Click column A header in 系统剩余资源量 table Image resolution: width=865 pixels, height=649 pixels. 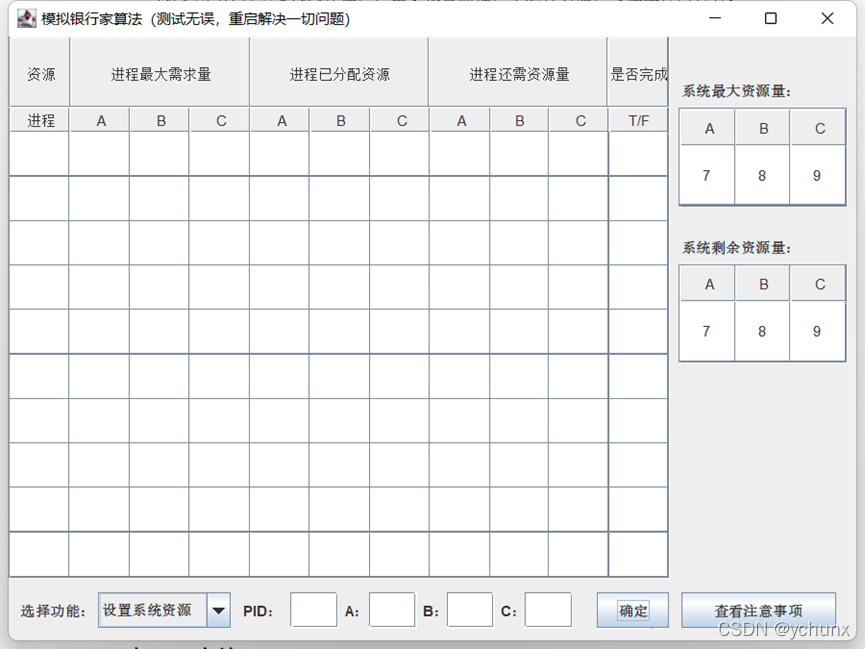(x=708, y=284)
